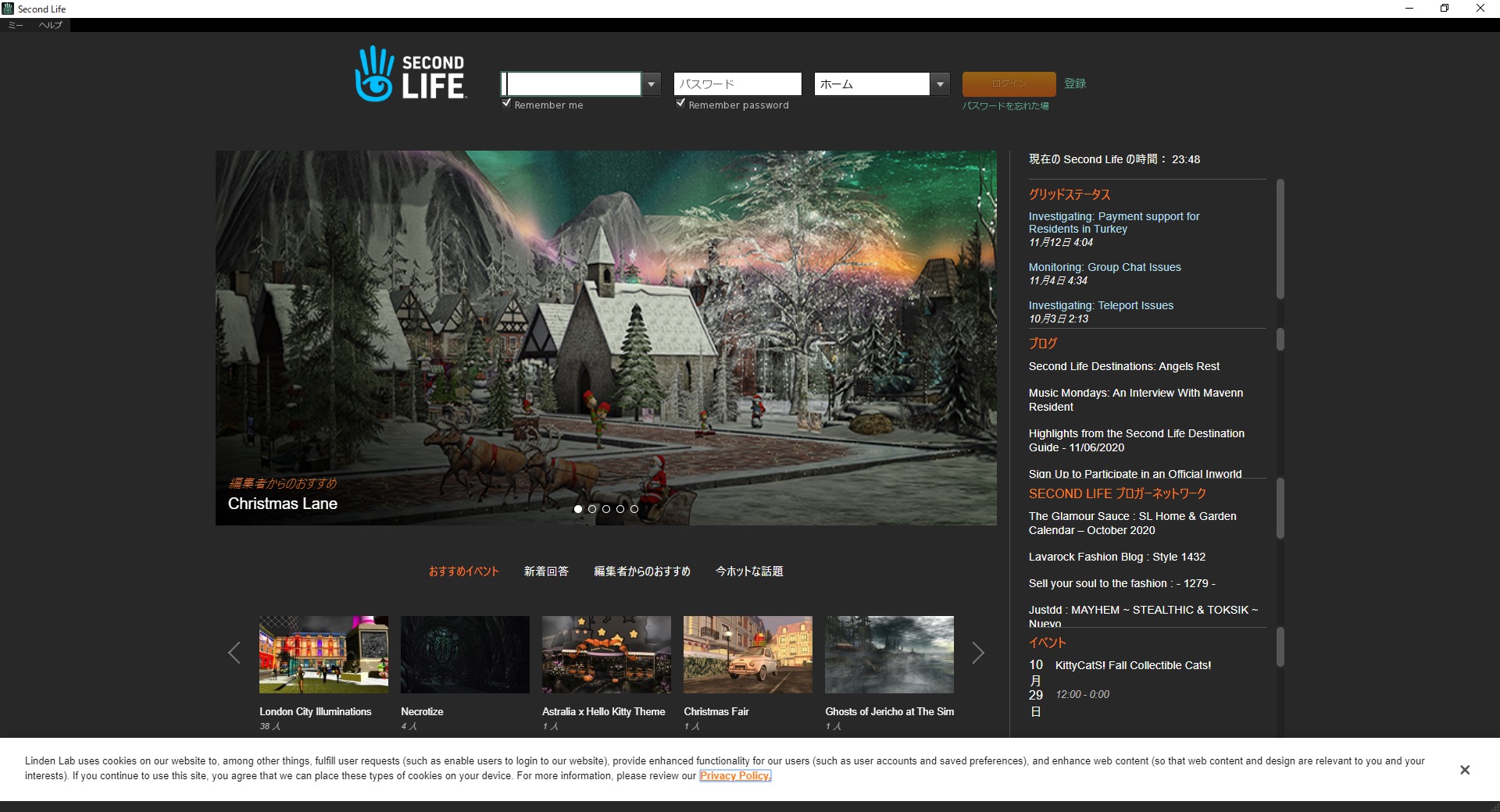The image size is (1500, 812).
Task: Click the 登録 register link
Action: click(1075, 84)
